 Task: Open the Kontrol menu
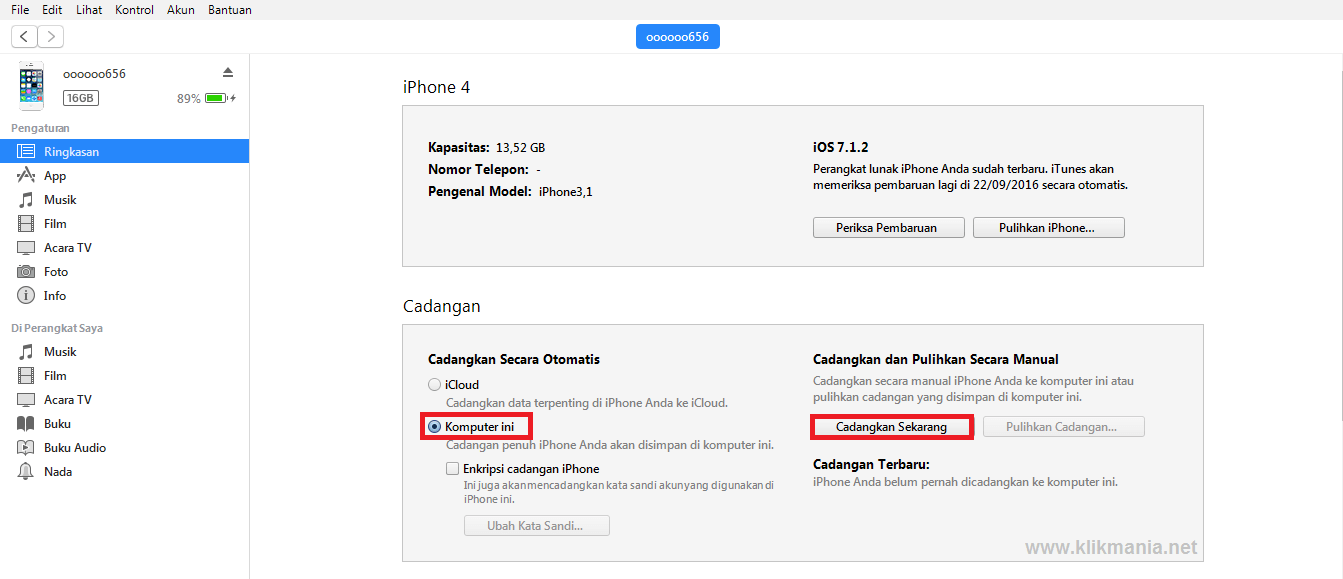(x=134, y=10)
